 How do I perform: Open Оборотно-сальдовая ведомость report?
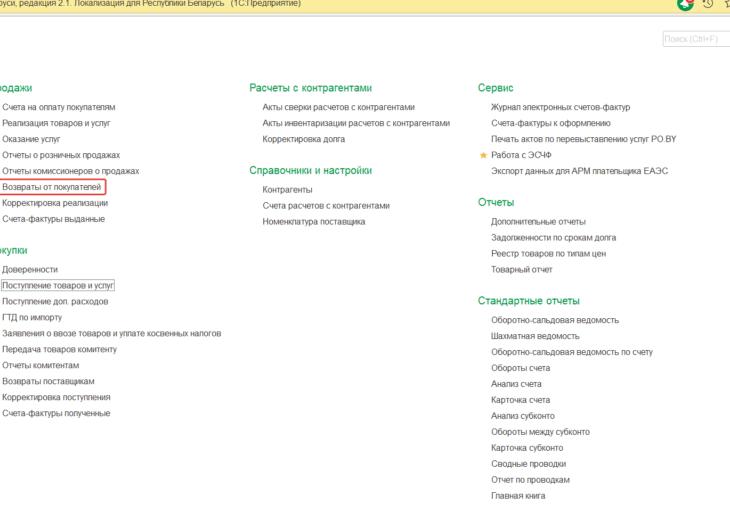555,320
